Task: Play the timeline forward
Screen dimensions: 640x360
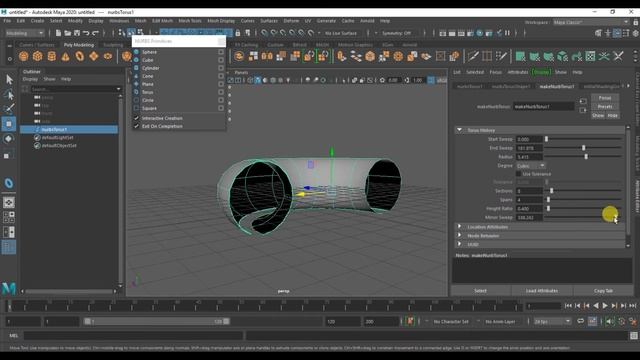Action: pyautogui.click(x=605, y=305)
